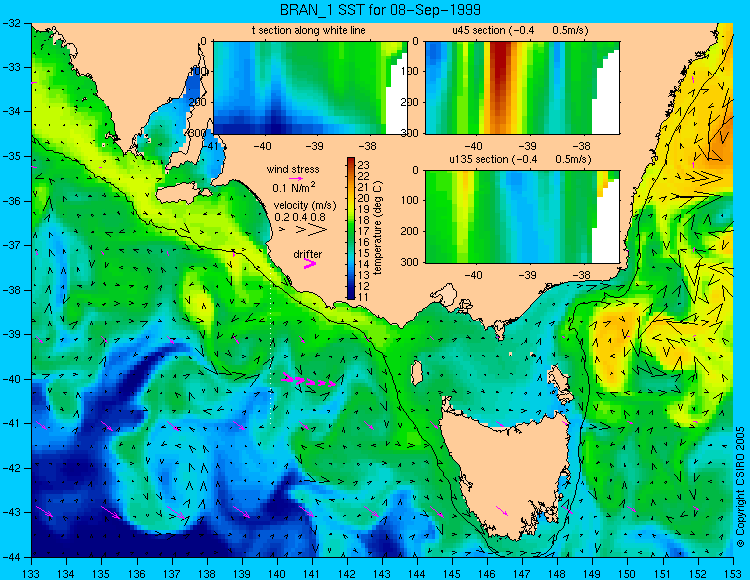Screen dimensions: 750x580
Task: Click latitude label -34 on the left axis
Action: coord(12,112)
